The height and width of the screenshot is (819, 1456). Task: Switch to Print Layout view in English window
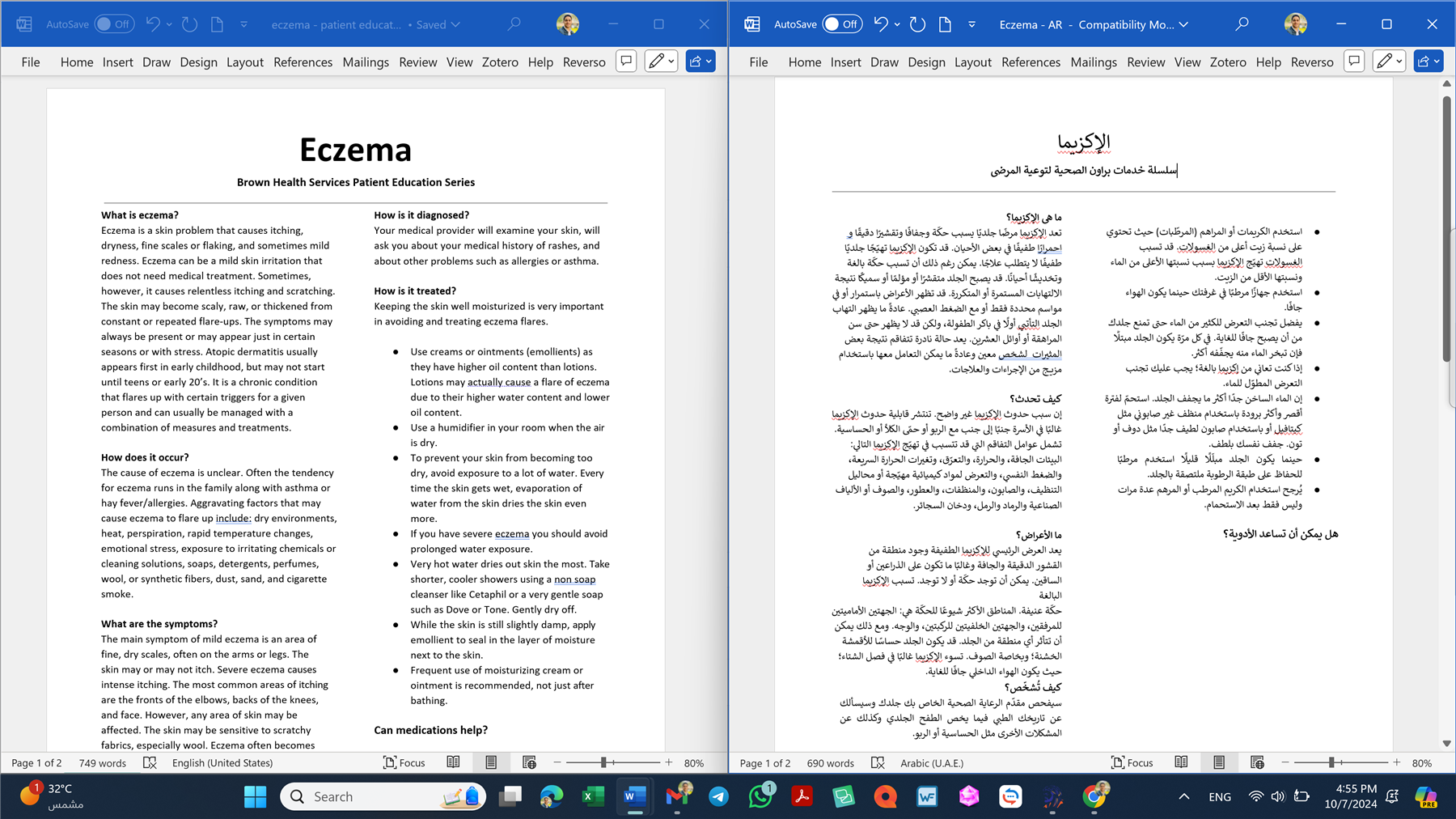(x=491, y=762)
